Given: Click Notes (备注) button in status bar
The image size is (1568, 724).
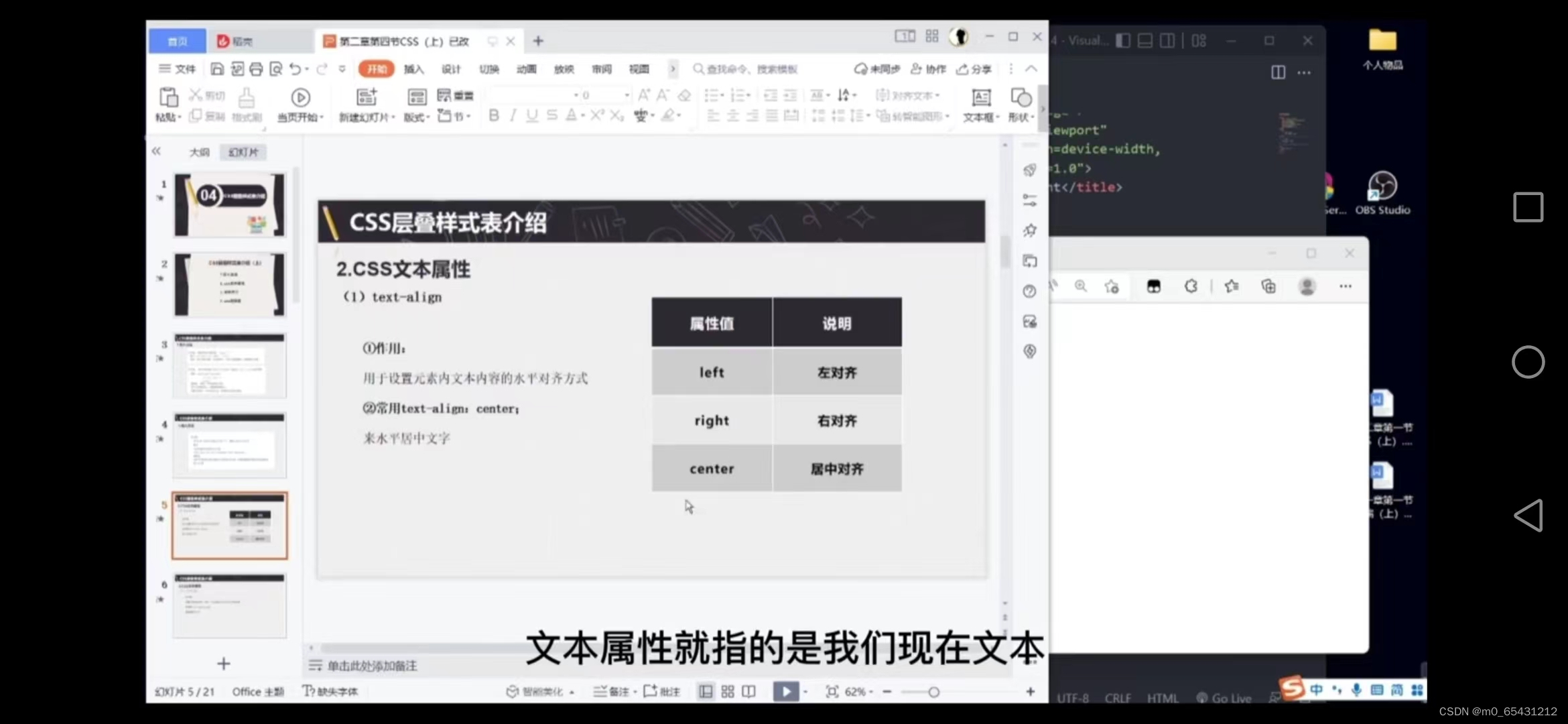Looking at the screenshot, I should pos(612,691).
